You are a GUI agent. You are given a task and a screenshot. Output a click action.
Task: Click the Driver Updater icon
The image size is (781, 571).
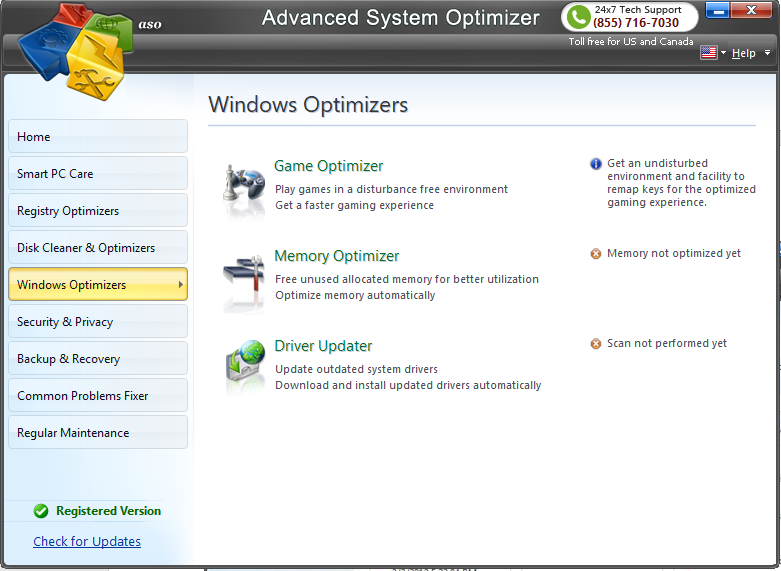click(243, 367)
